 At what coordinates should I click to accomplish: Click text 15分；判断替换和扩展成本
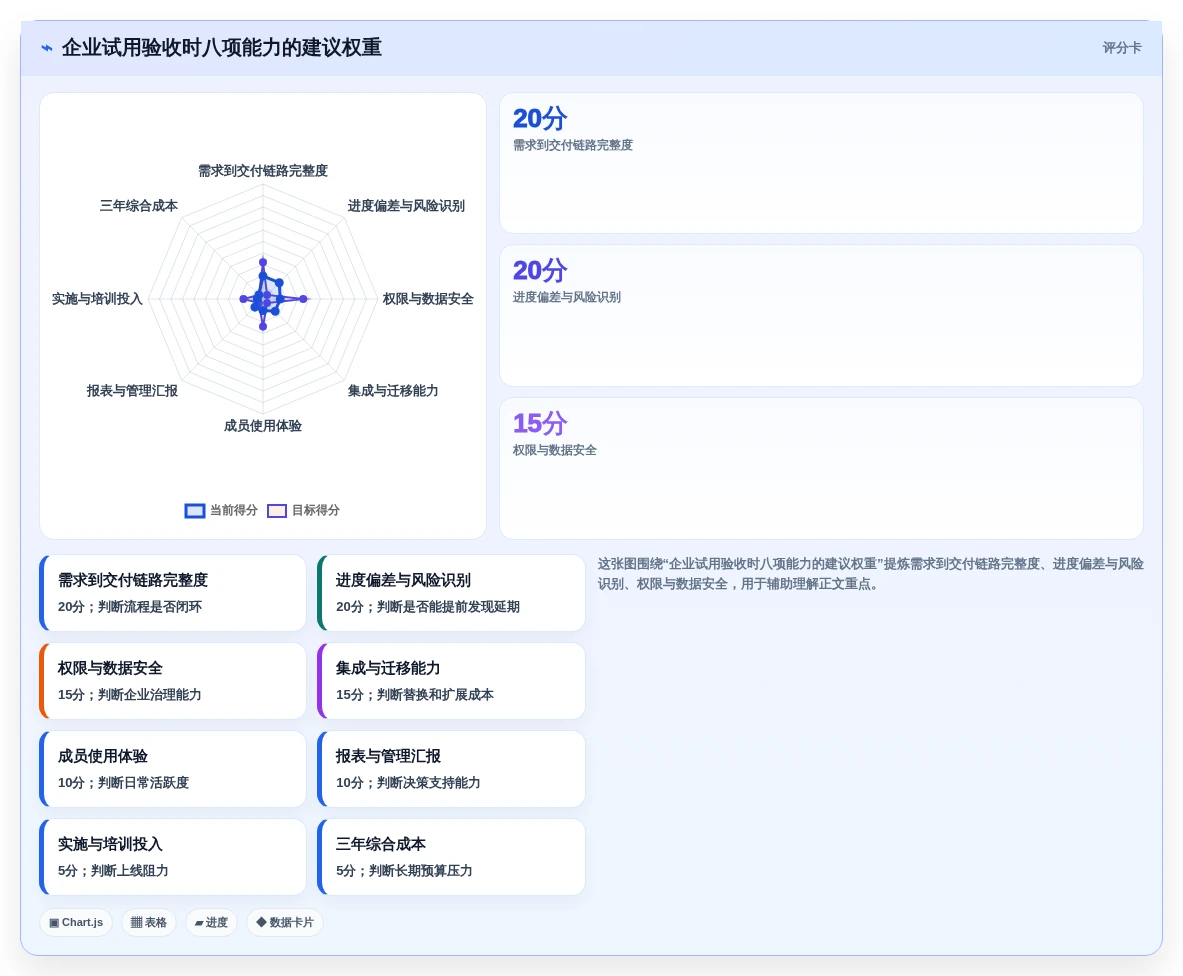coord(414,695)
